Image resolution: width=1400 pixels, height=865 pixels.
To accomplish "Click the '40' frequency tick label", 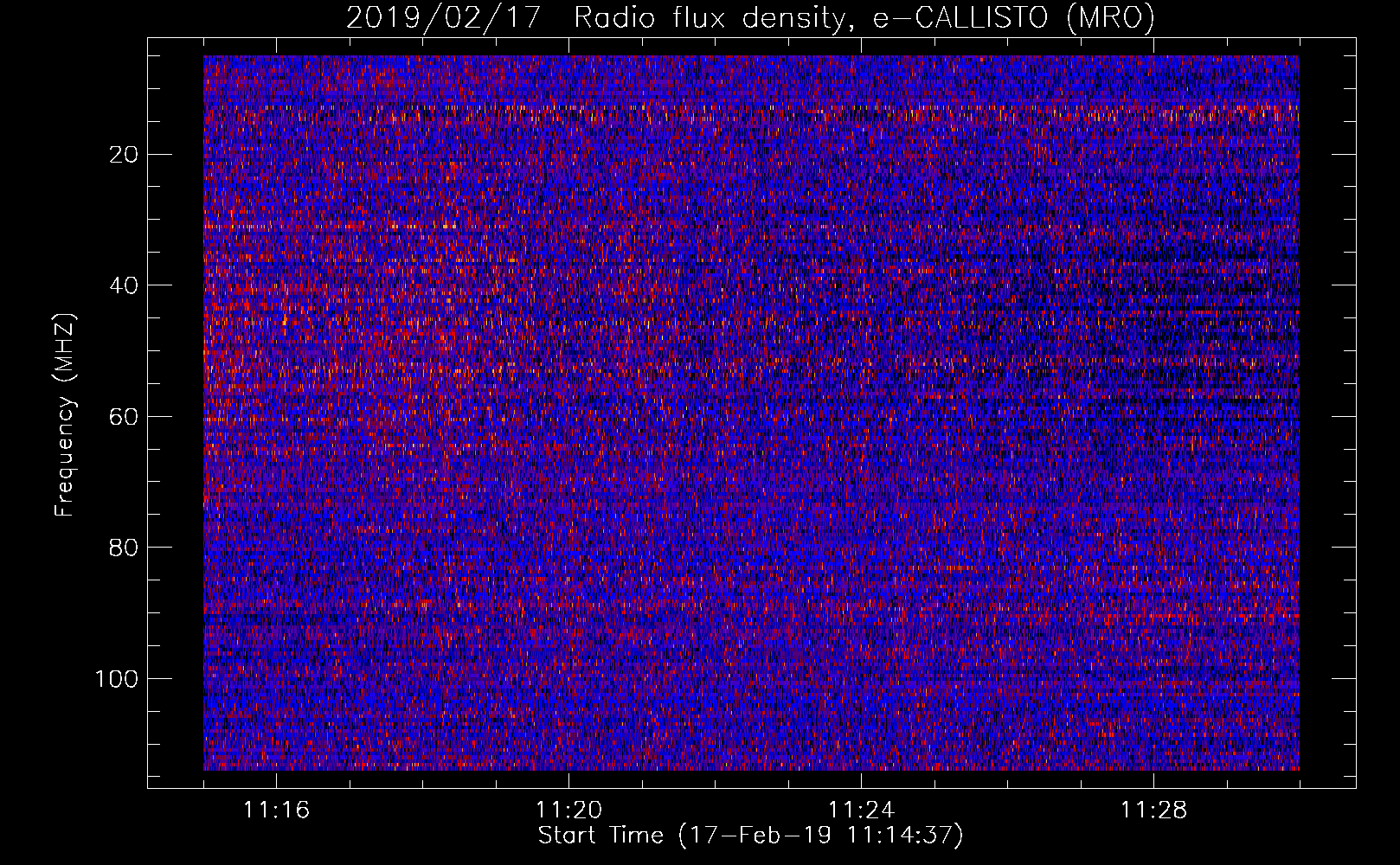I will tap(124, 285).
